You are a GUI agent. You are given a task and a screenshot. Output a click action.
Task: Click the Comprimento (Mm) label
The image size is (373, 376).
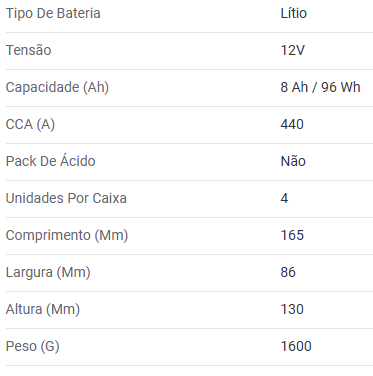67,236
